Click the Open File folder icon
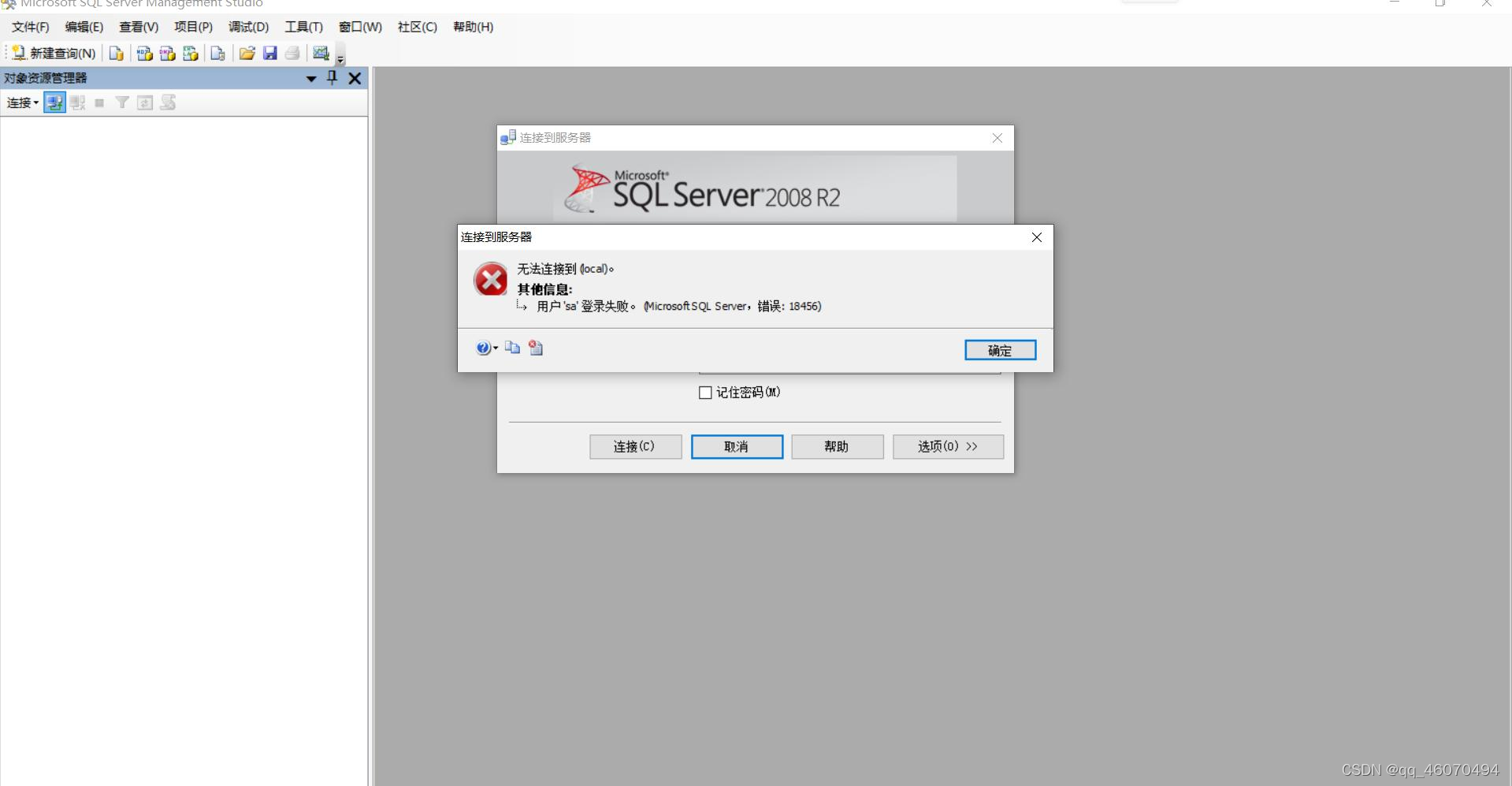Viewport: 1512px width, 786px height. [247, 53]
